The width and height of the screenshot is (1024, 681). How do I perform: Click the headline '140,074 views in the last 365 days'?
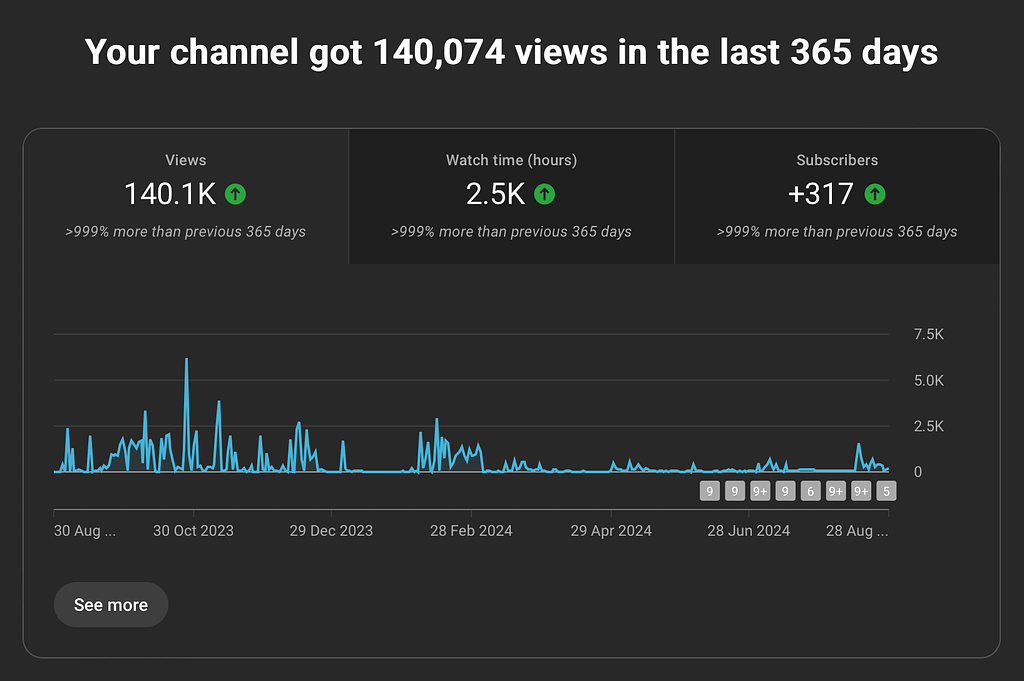point(655,52)
